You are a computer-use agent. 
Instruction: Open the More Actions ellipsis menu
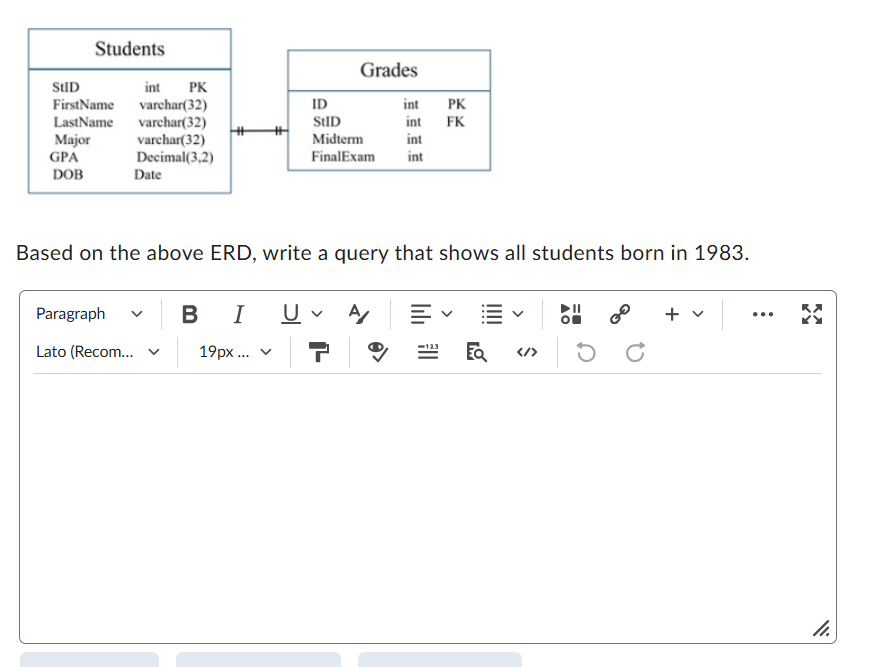point(763,313)
